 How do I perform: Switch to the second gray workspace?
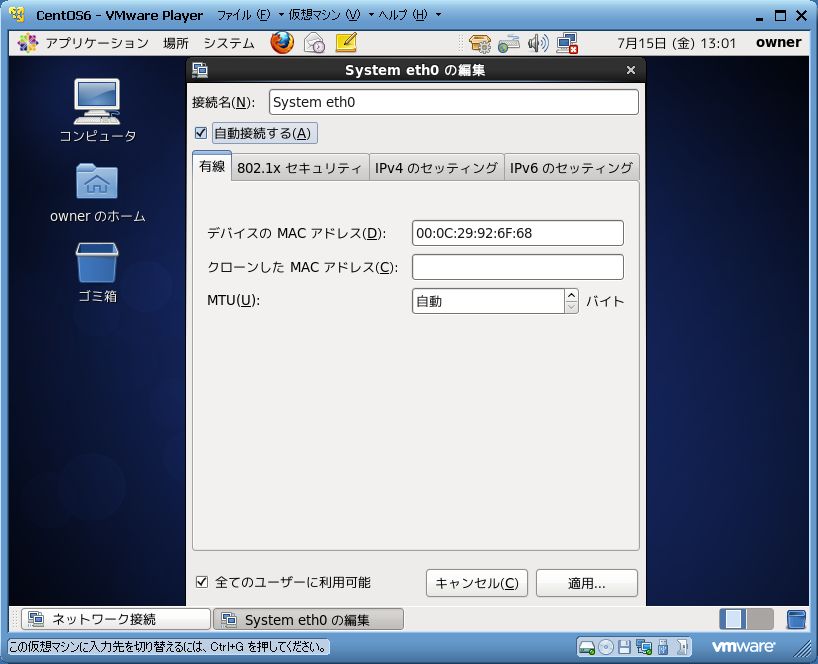(760, 619)
